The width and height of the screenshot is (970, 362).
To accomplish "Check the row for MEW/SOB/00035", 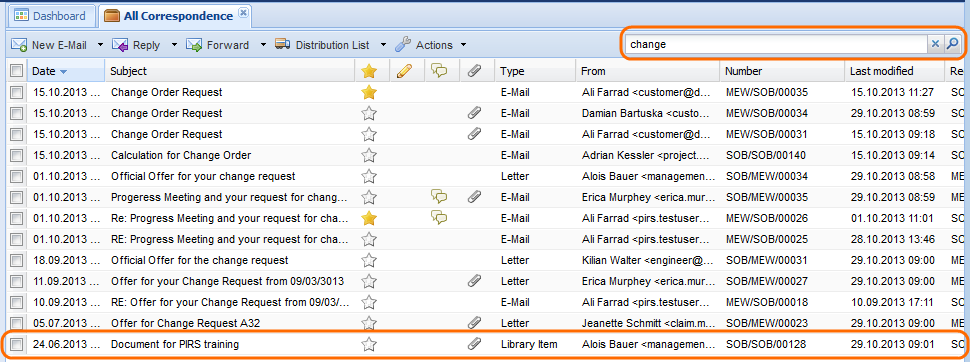I will pos(17,93).
